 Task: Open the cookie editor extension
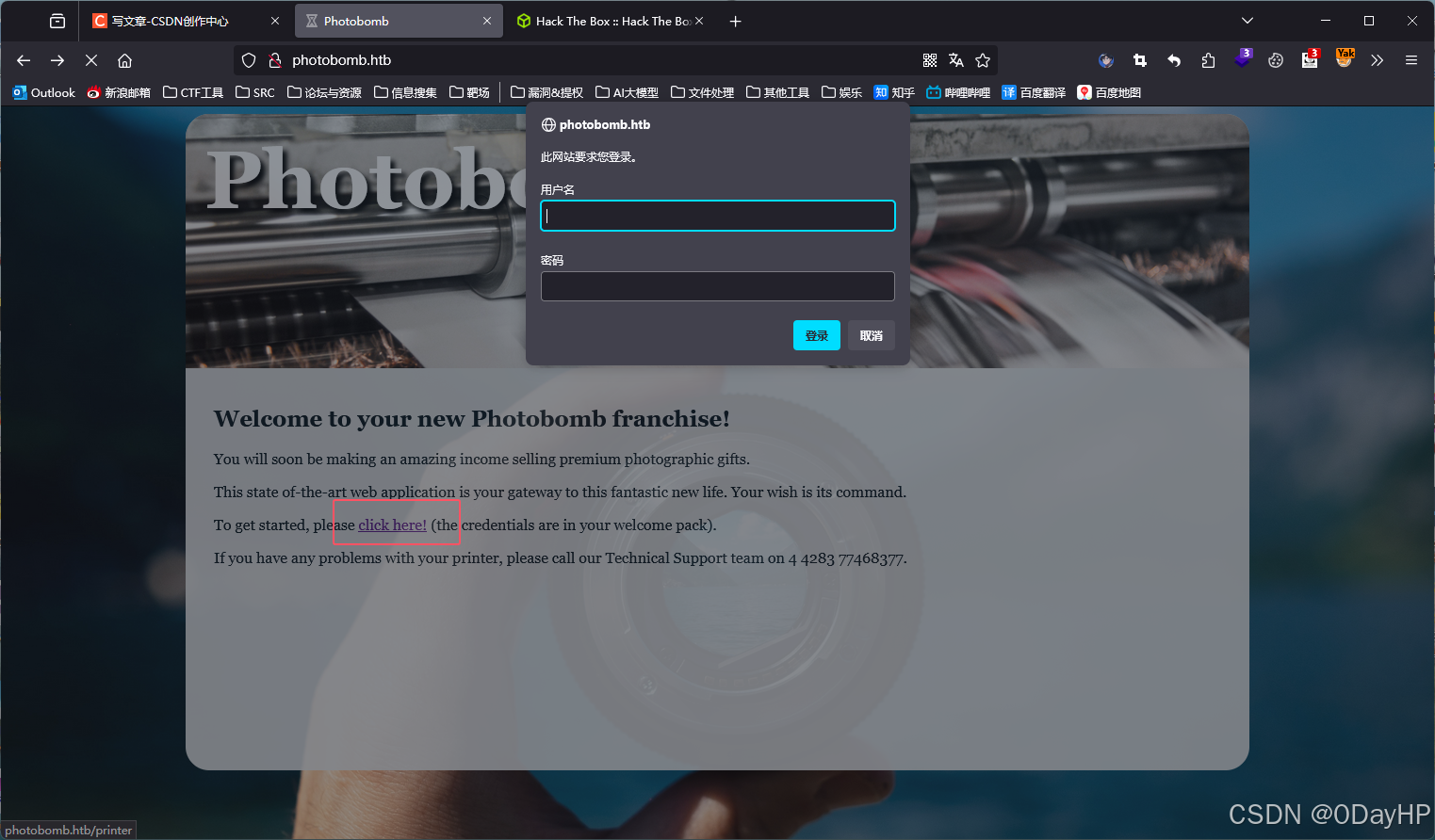point(1276,60)
